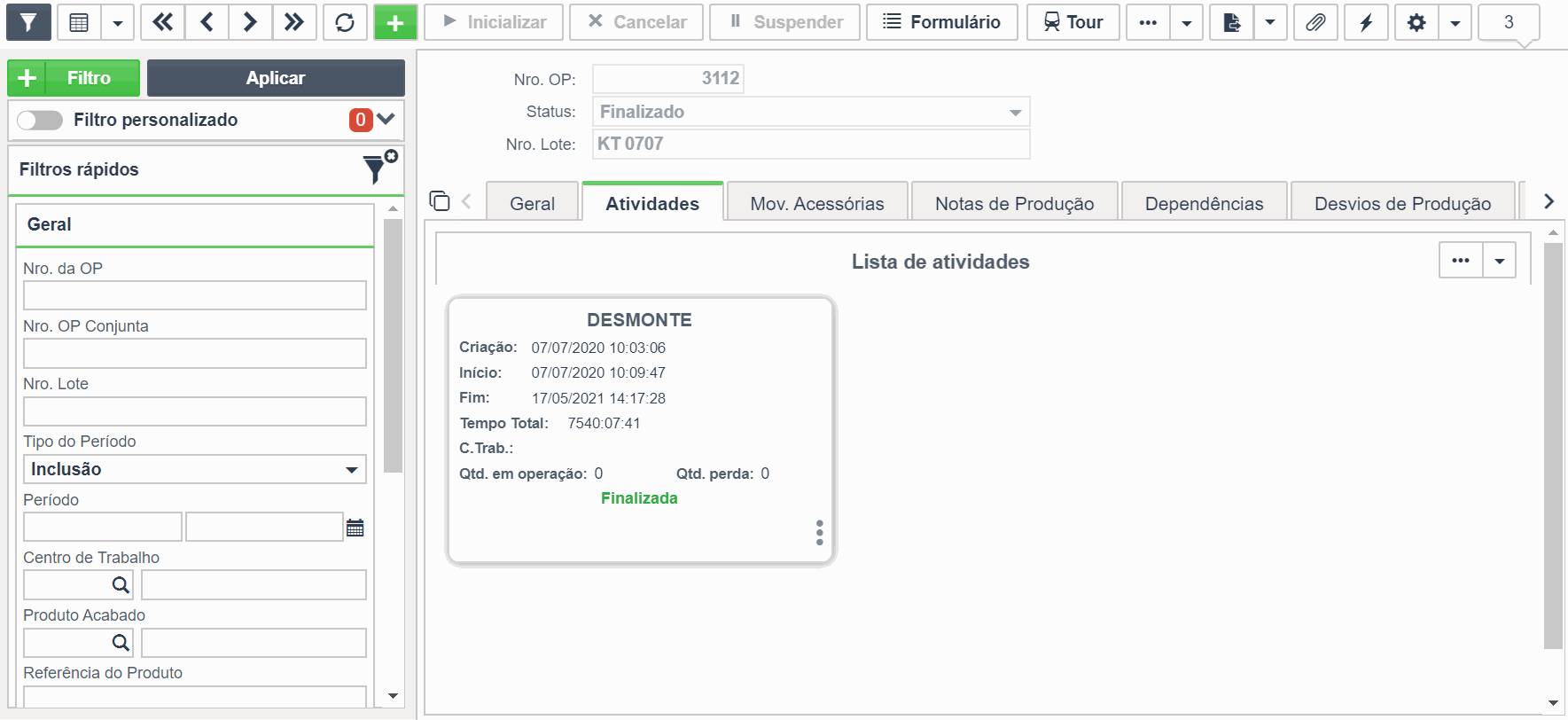The image size is (1568, 720).
Task: Open the Status dropdown
Action: [811, 112]
